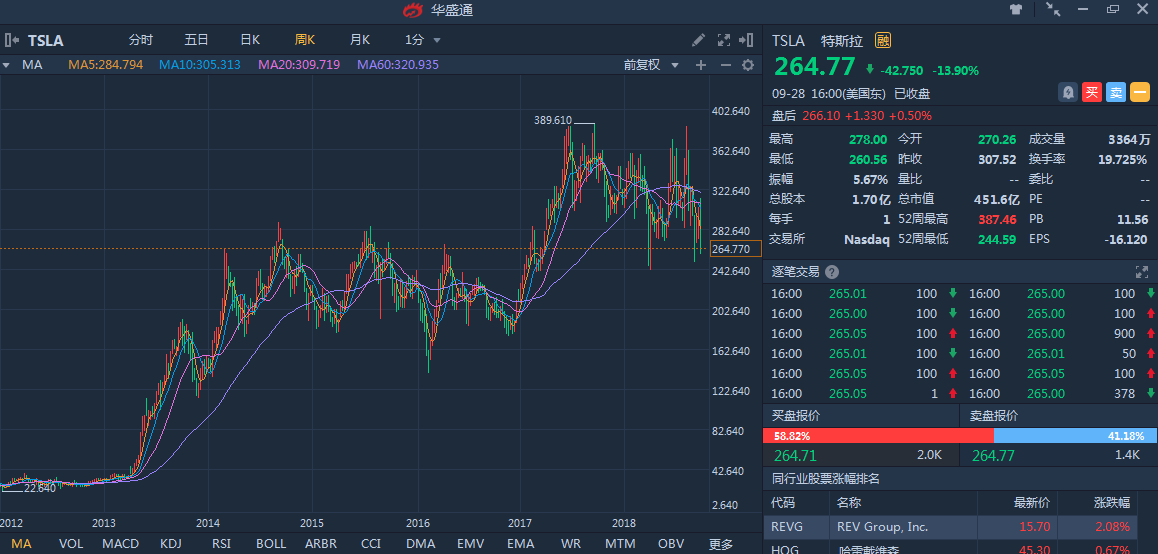The height and width of the screenshot is (554, 1158).
Task: Click the red buy-side ratio bar
Action: [x=877, y=436]
